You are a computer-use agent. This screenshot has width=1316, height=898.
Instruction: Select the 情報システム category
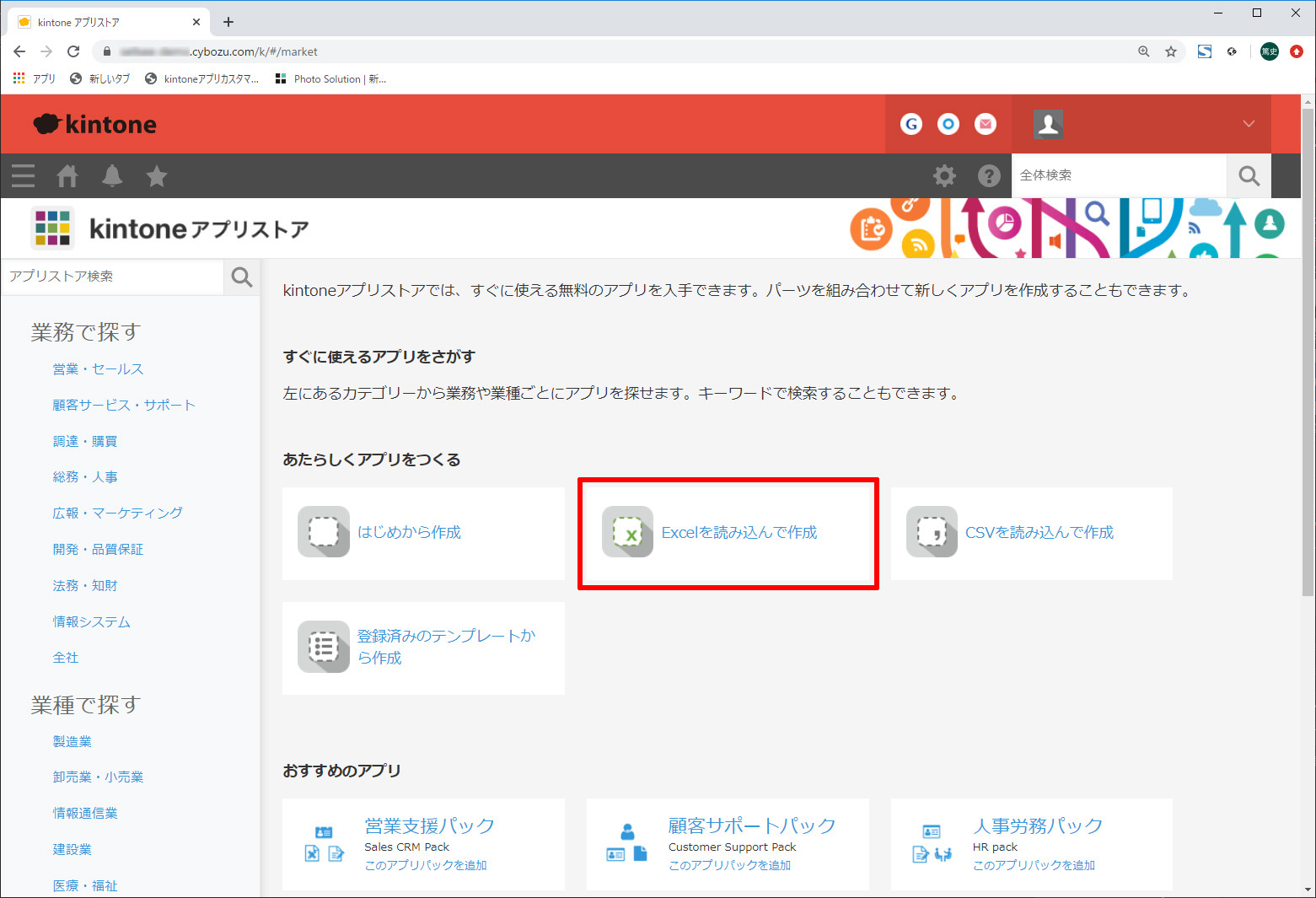[x=91, y=621]
